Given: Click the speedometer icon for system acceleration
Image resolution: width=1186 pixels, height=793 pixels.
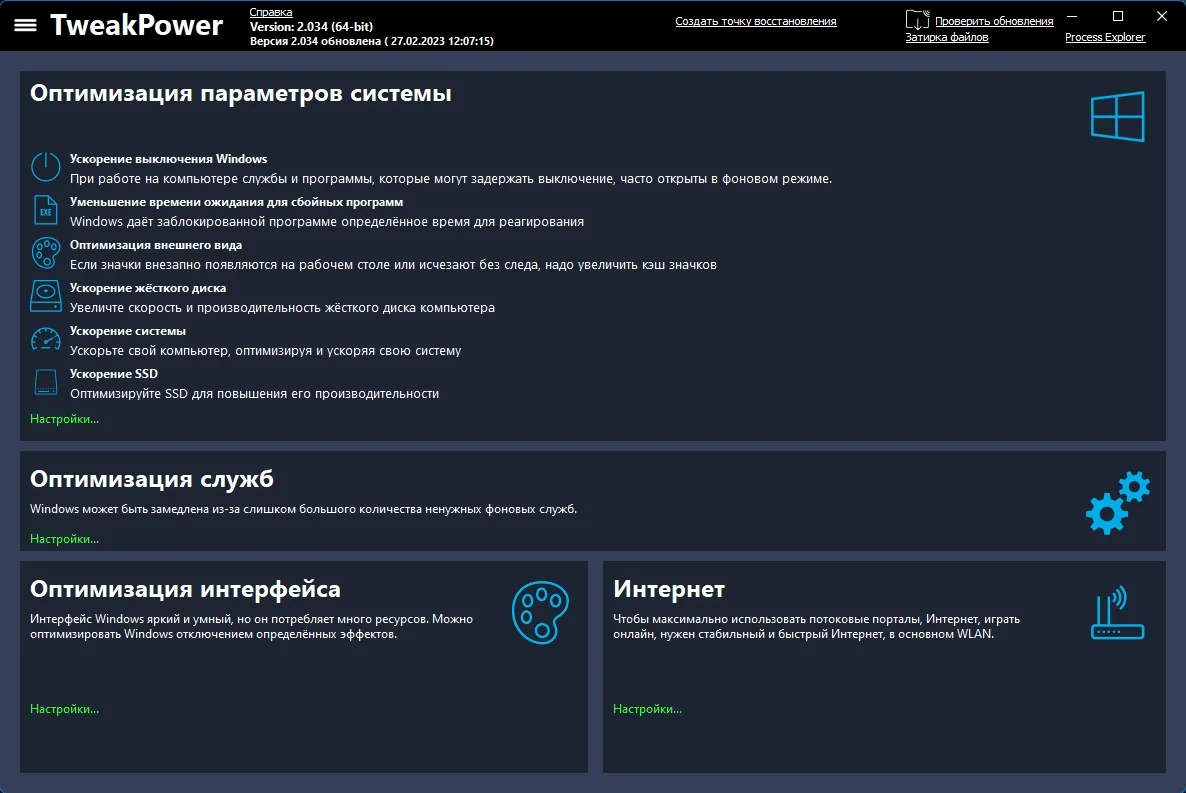Looking at the screenshot, I should [45, 339].
